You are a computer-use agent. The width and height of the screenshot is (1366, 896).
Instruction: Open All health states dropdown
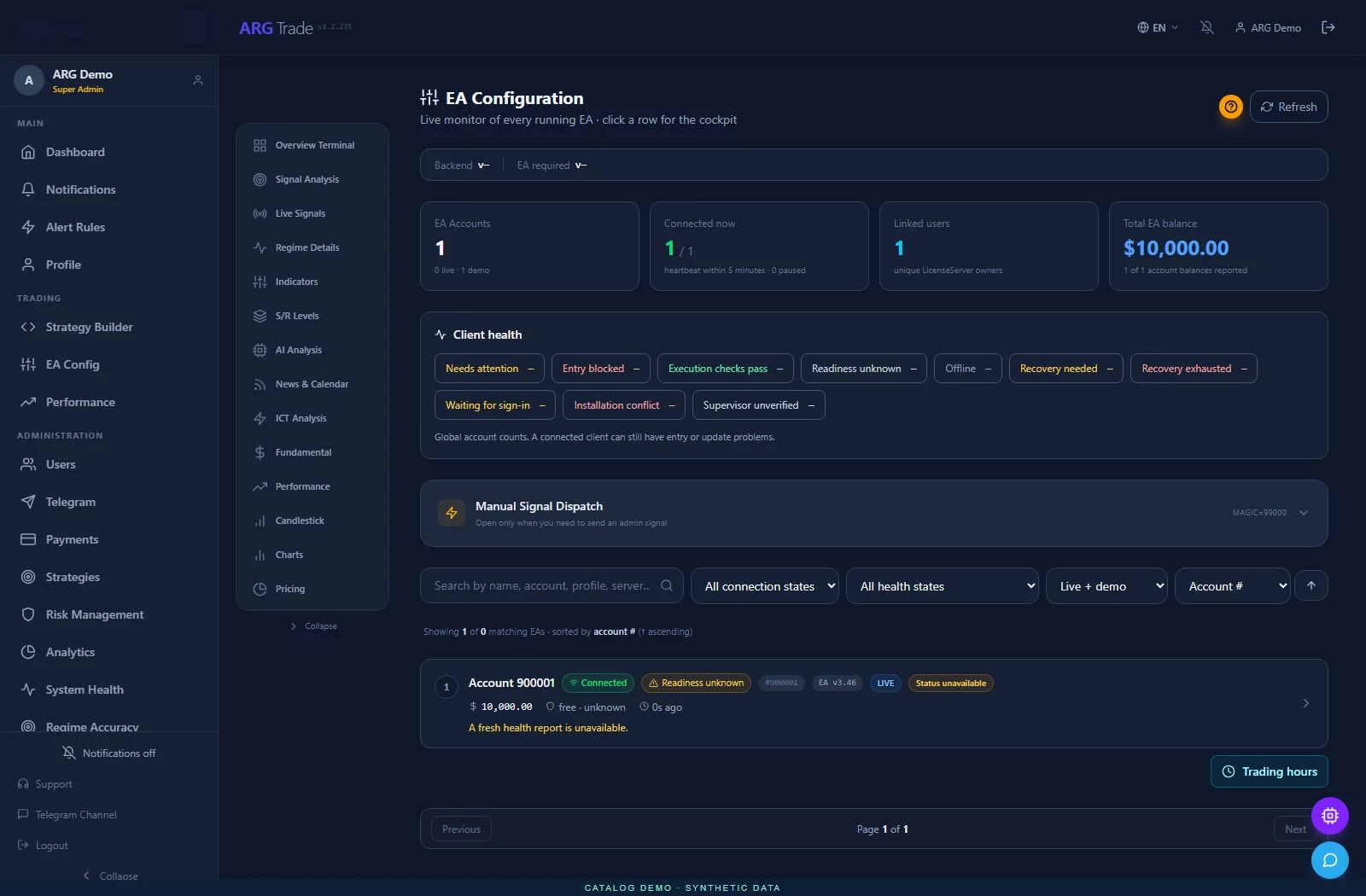coord(943,586)
